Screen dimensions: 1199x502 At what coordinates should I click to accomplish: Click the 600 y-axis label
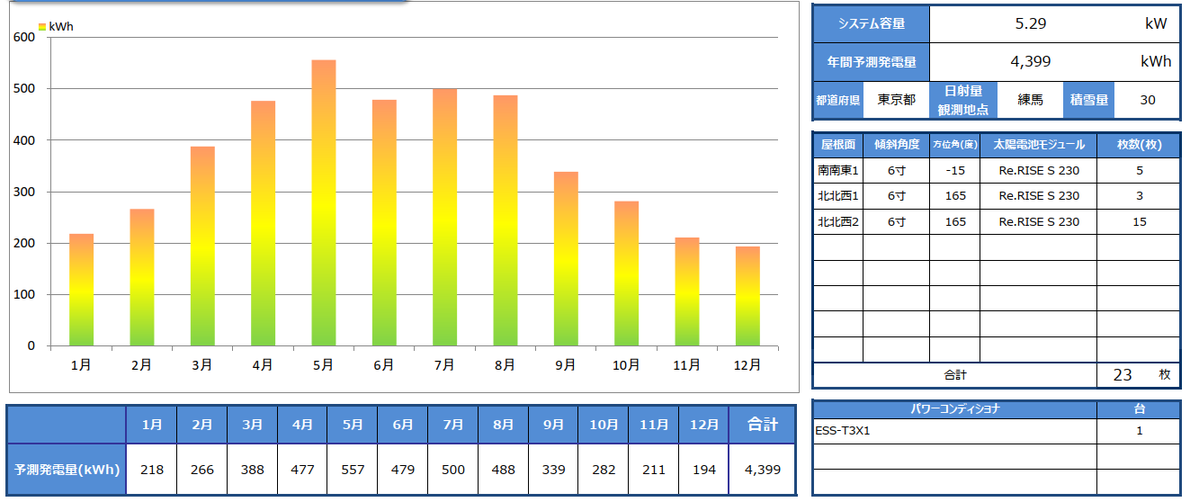coord(25,37)
